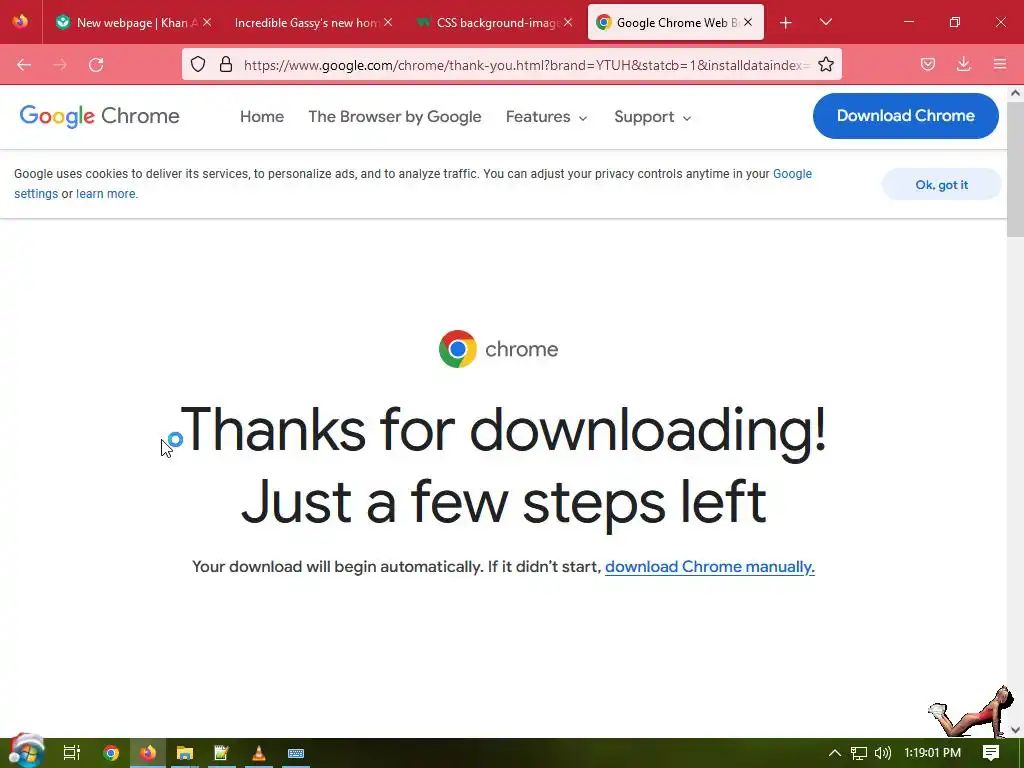Open the volume speaker tray icon

tap(882, 753)
